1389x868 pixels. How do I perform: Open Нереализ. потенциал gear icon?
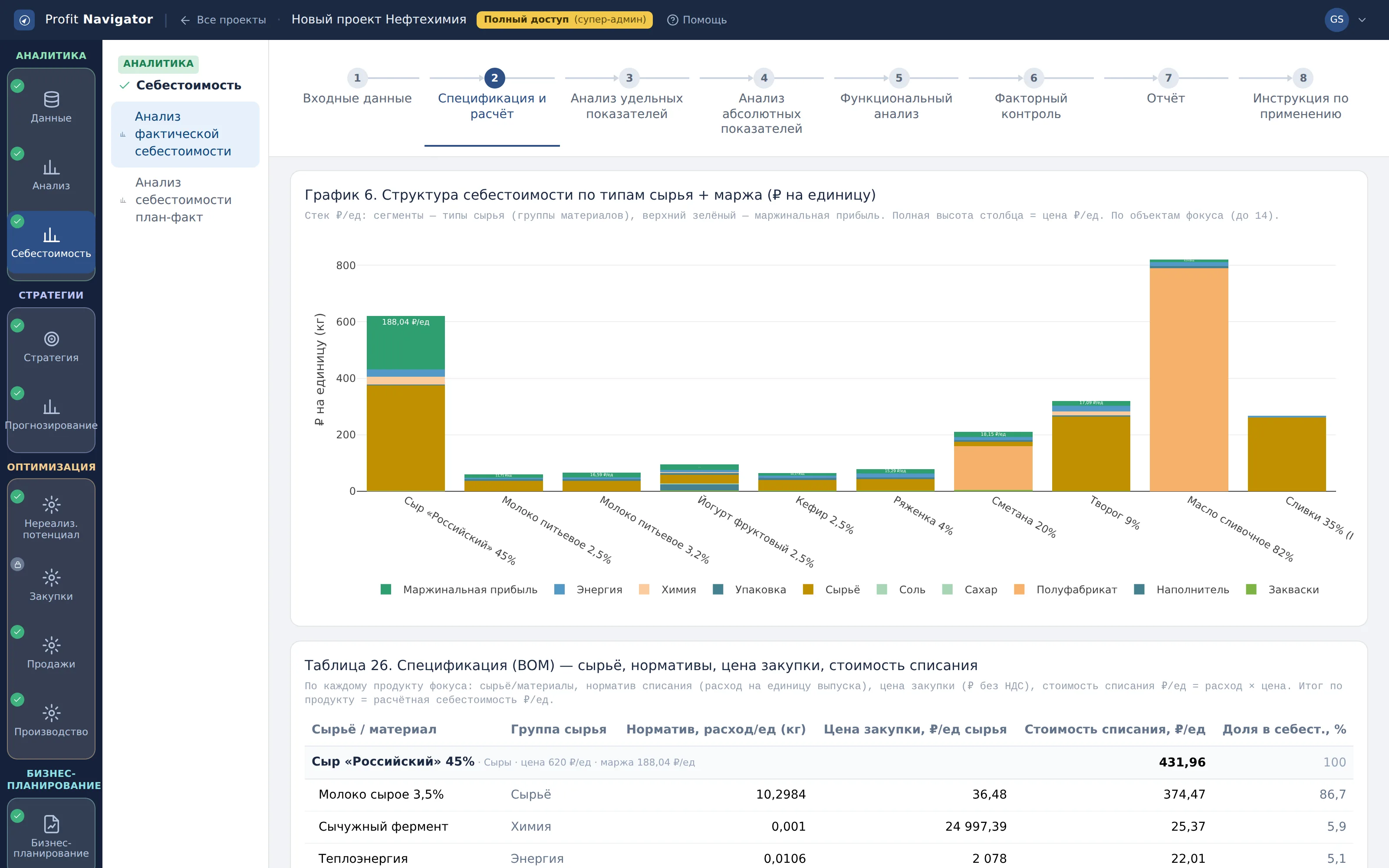point(51,505)
